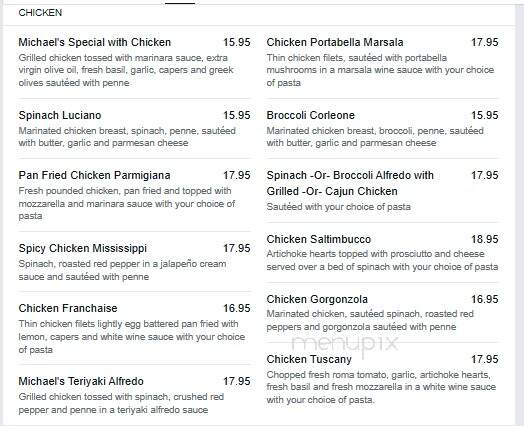
Task: Click the 16.95 price for Chicken Gorgonzola
Action: click(485, 299)
